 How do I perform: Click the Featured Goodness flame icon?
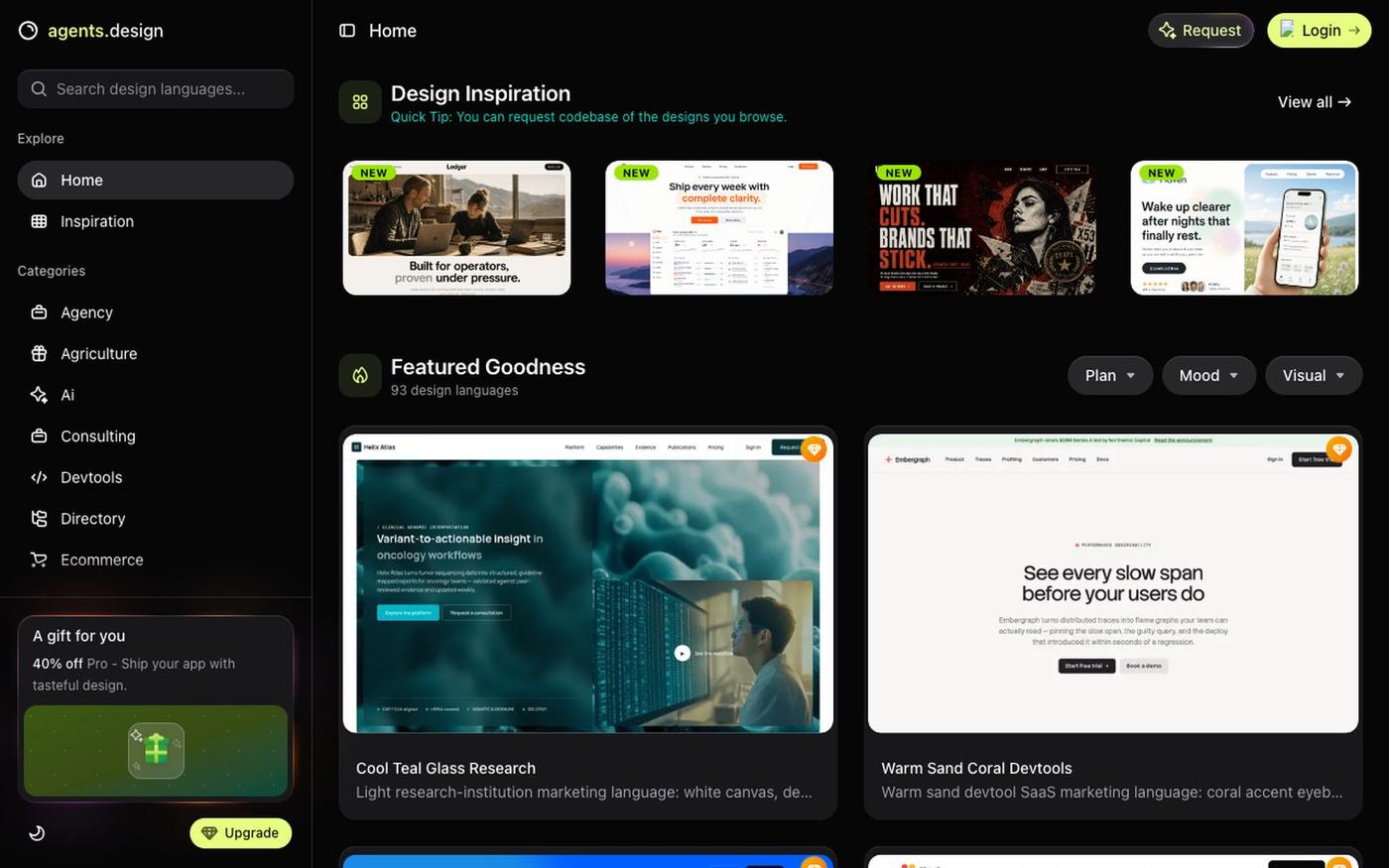tap(360, 376)
